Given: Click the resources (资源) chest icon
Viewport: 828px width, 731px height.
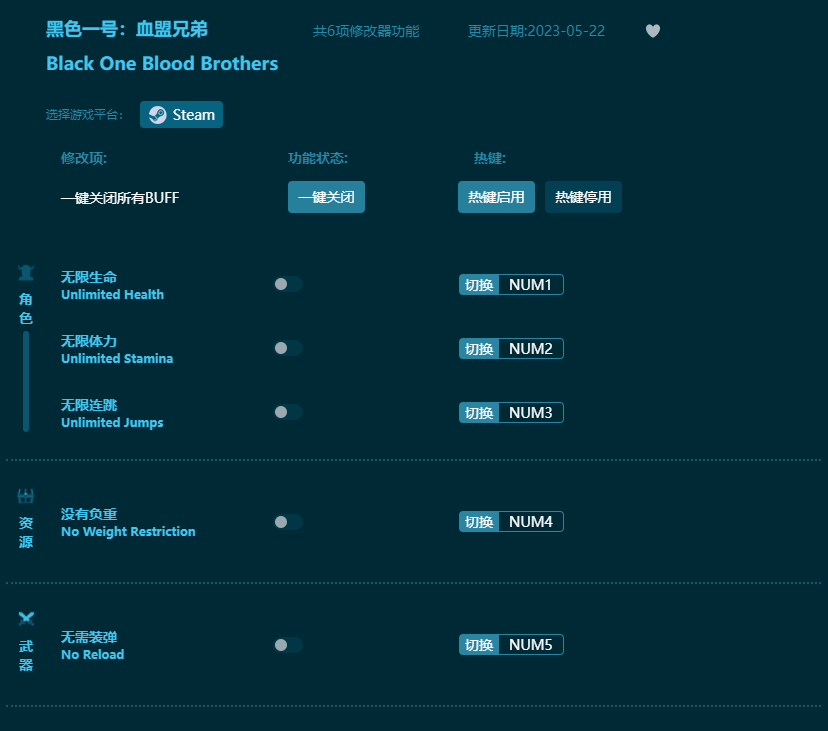Looking at the screenshot, I should tap(25, 496).
